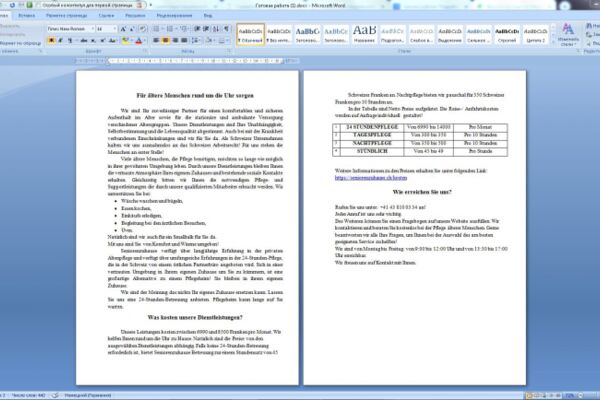The height and width of the screenshot is (400, 600).
Task: Start a numbered list
Action: click(x=170, y=29)
